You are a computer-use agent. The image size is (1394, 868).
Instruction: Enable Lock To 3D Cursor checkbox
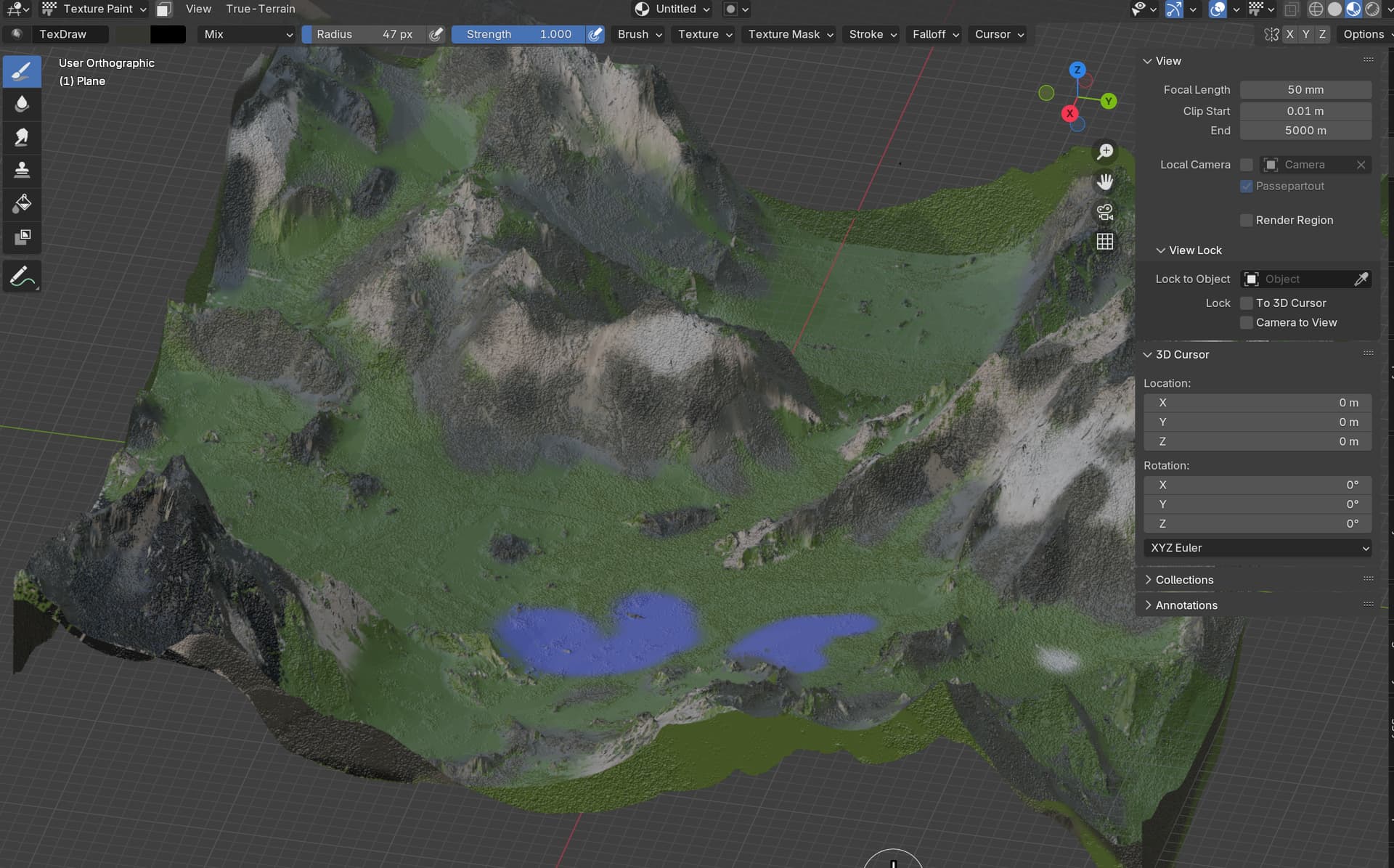[x=1246, y=303]
